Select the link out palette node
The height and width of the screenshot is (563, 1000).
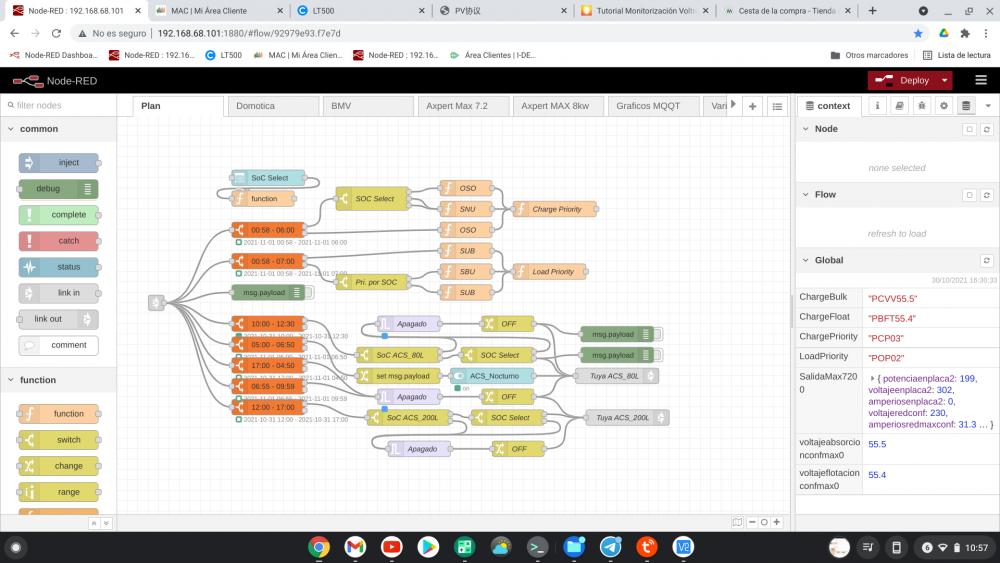(x=59, y=319)
